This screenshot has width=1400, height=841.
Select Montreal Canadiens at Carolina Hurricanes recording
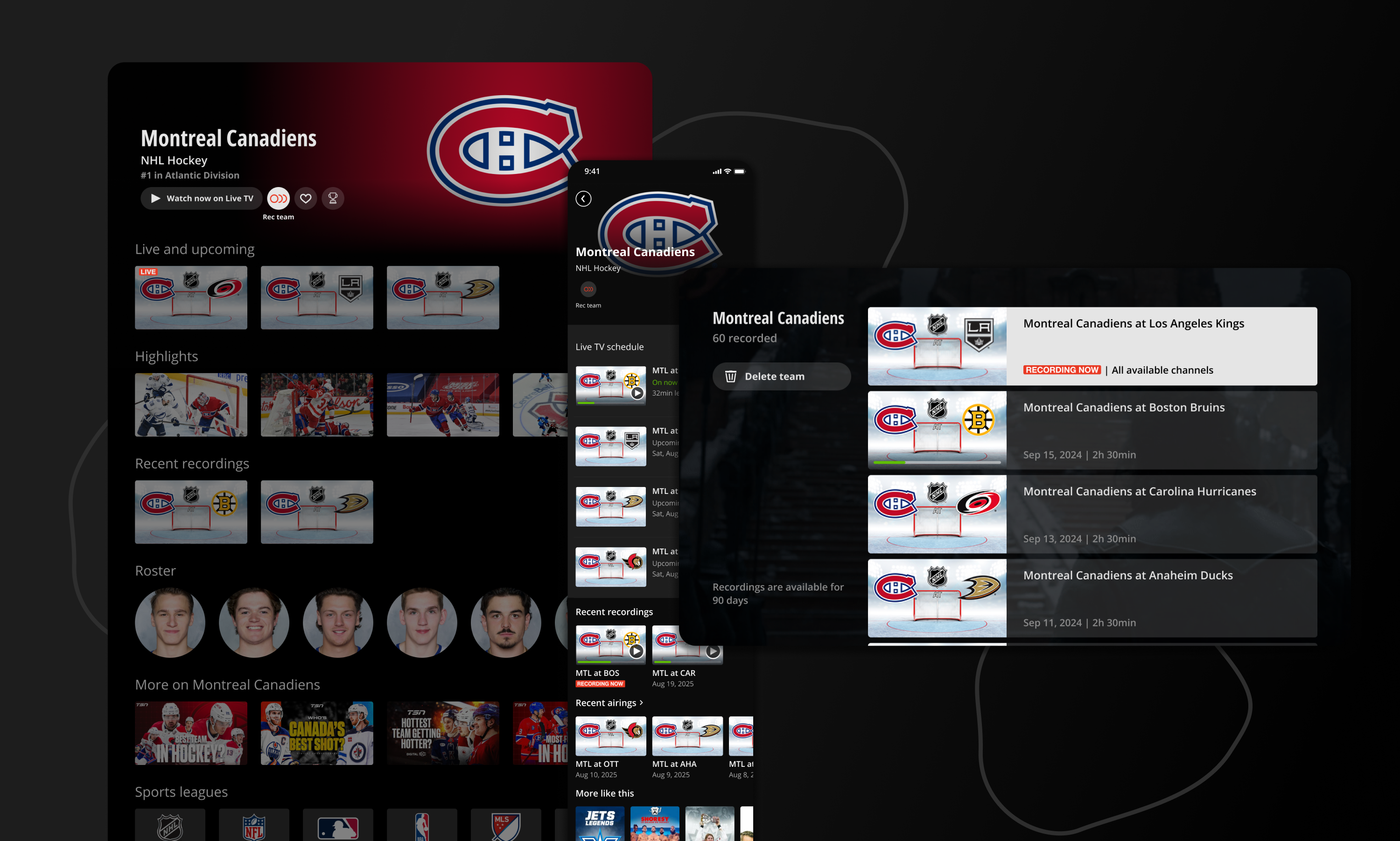pos(1092,514)
